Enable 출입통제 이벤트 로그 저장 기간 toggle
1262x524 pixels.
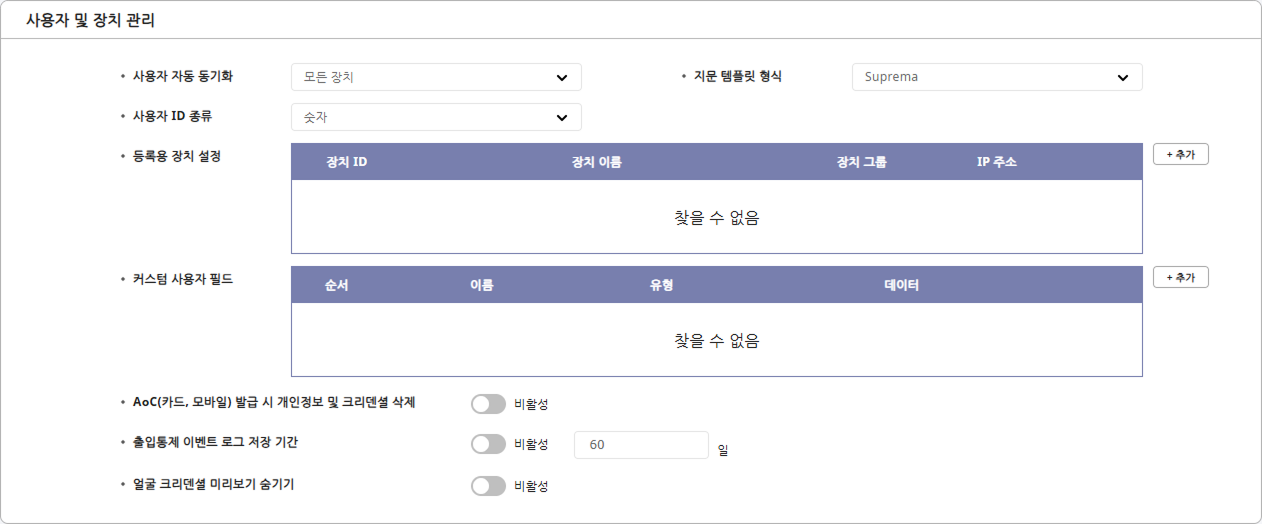pyautogui.click(x=488, y=445)
